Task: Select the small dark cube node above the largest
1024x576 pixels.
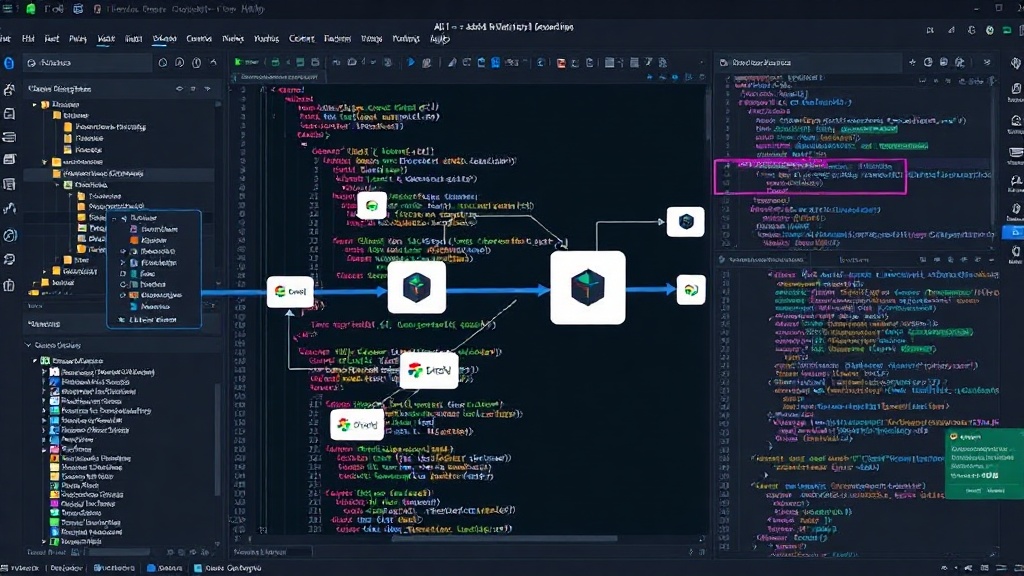Action: click(x=686, y=222)
